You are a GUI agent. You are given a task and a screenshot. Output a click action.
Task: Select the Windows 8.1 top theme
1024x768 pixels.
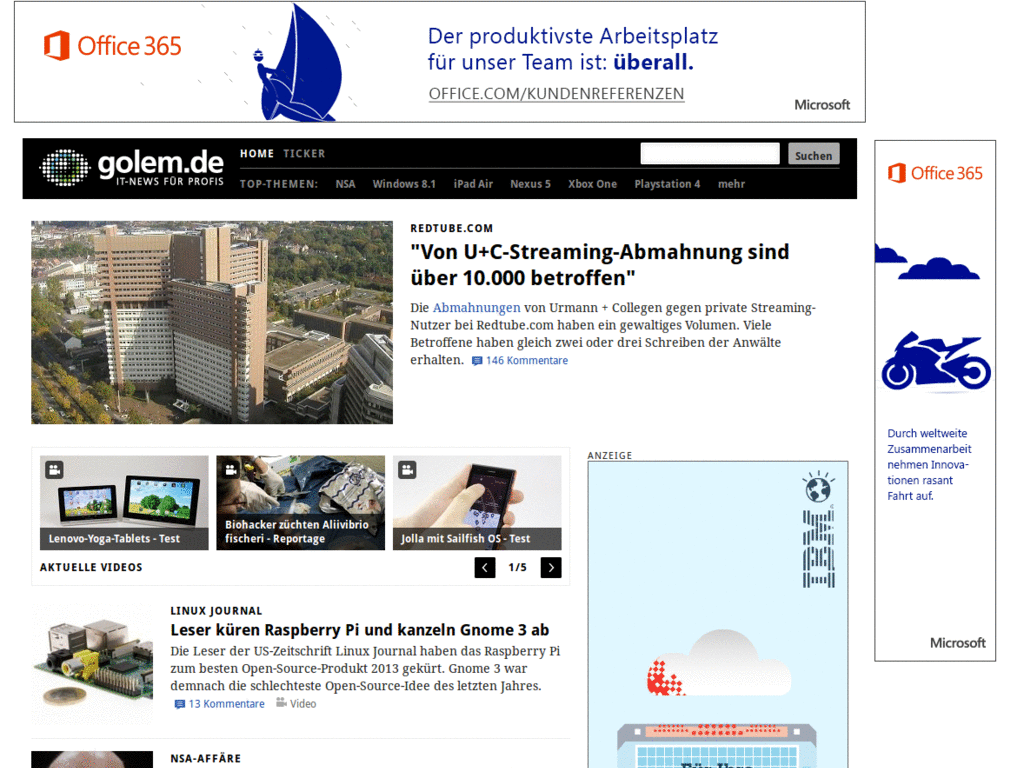point(404,184)
